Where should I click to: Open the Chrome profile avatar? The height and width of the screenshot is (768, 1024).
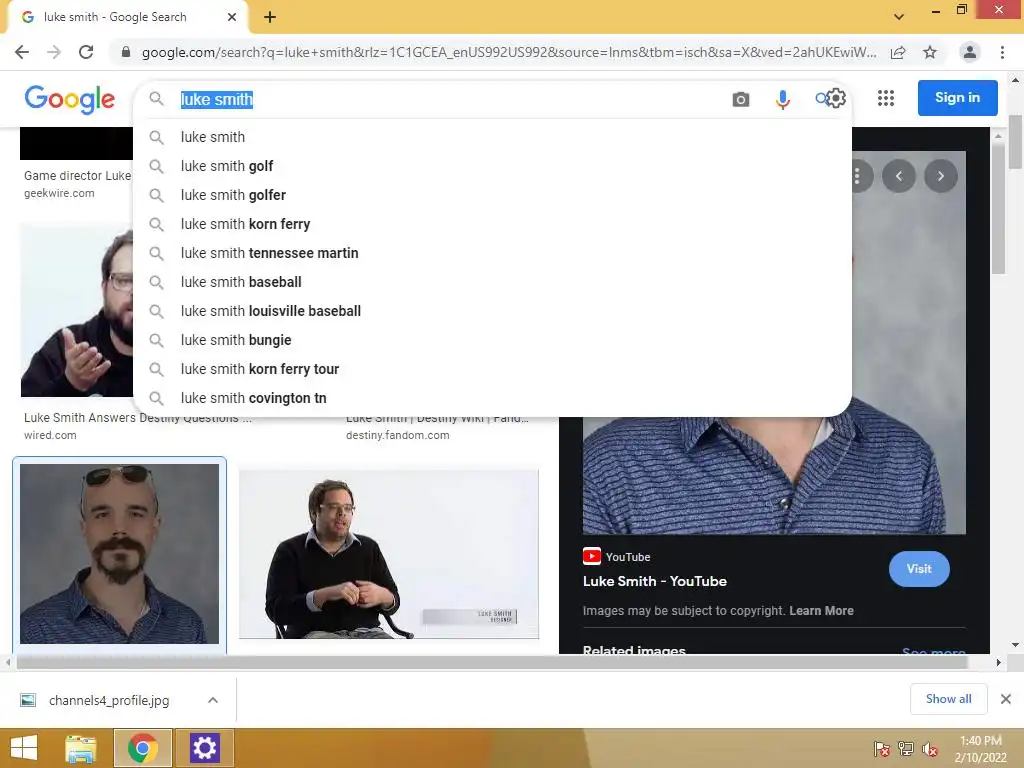point(970,52)
